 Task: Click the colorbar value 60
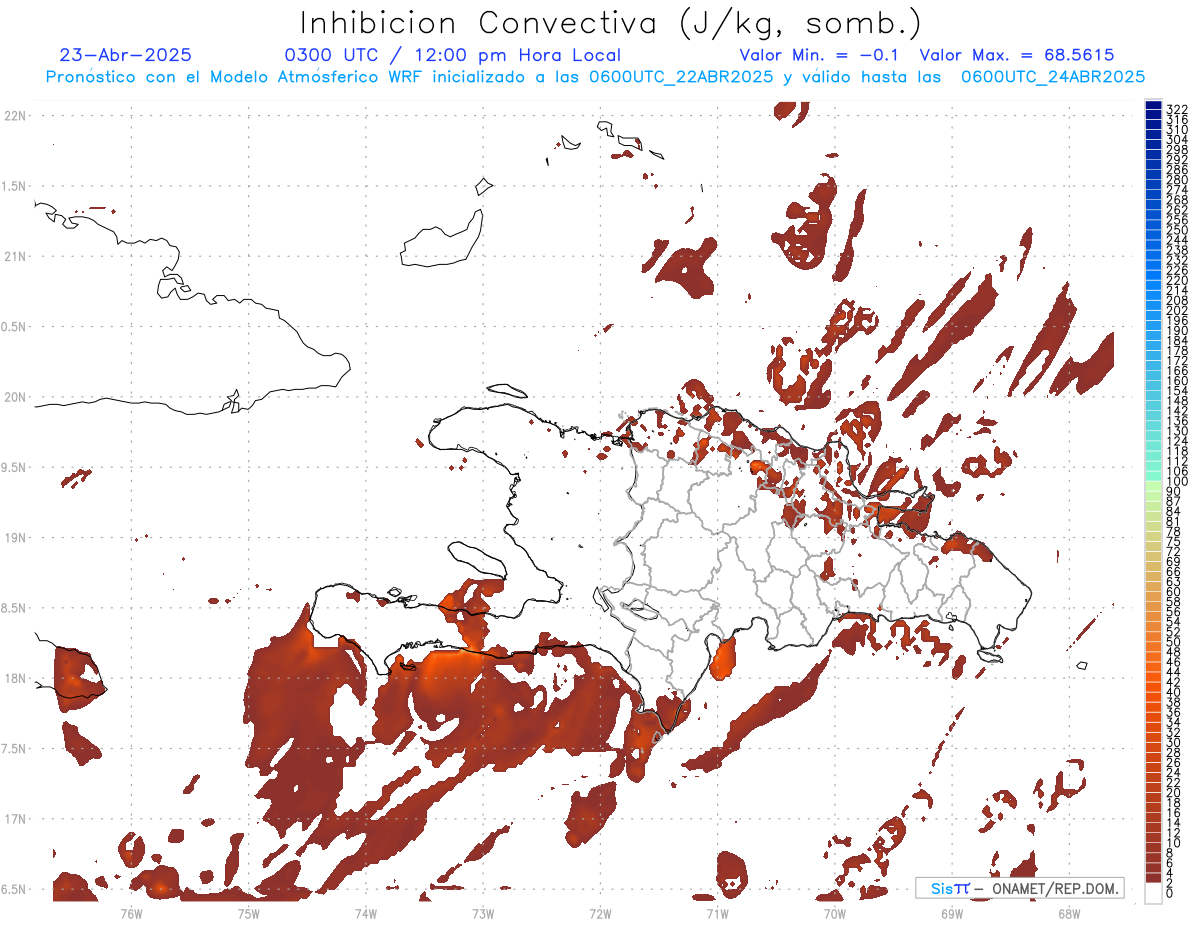[x=1174, y=591]
